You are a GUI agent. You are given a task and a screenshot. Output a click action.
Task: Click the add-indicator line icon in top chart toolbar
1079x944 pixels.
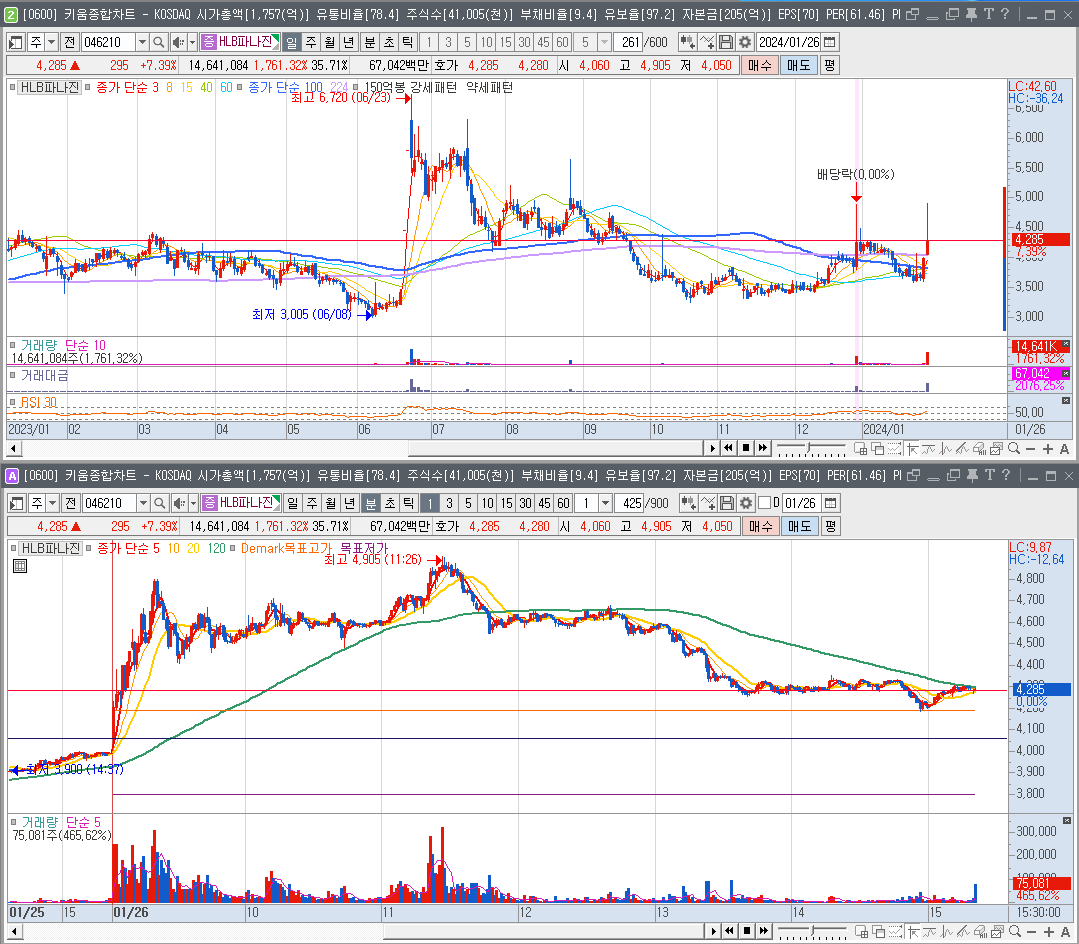click(707, 43)
